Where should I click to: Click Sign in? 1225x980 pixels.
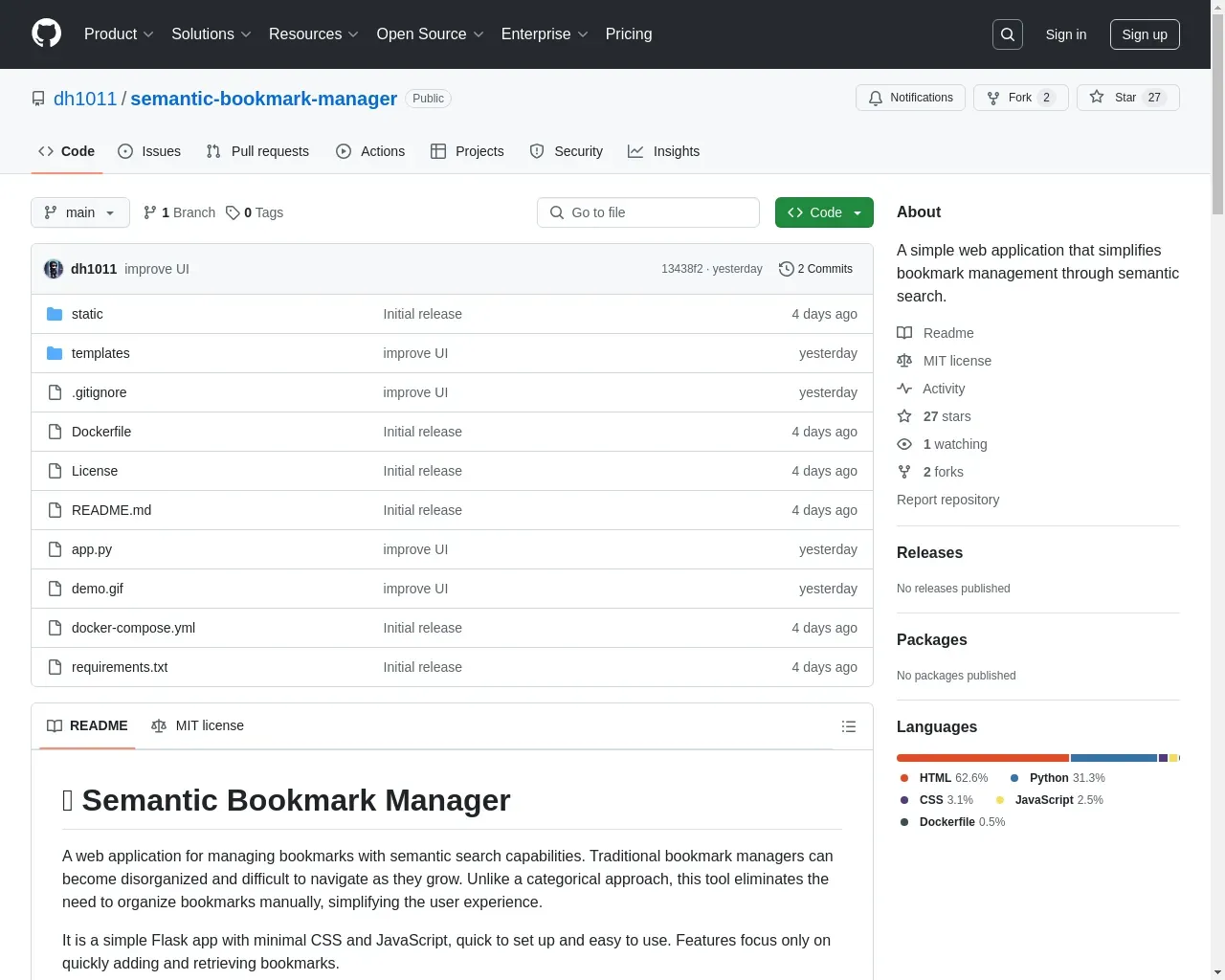[1066, 34]
